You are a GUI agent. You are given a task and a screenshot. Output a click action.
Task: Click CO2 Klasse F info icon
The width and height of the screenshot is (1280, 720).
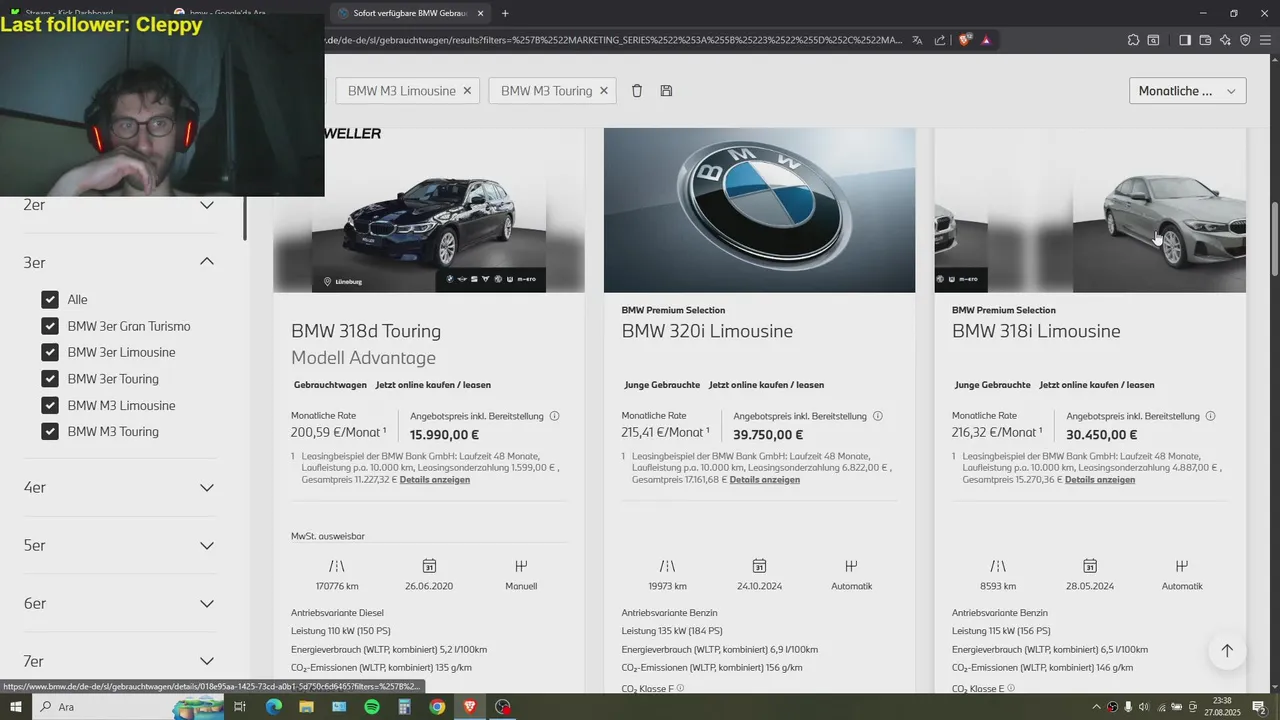680,688
